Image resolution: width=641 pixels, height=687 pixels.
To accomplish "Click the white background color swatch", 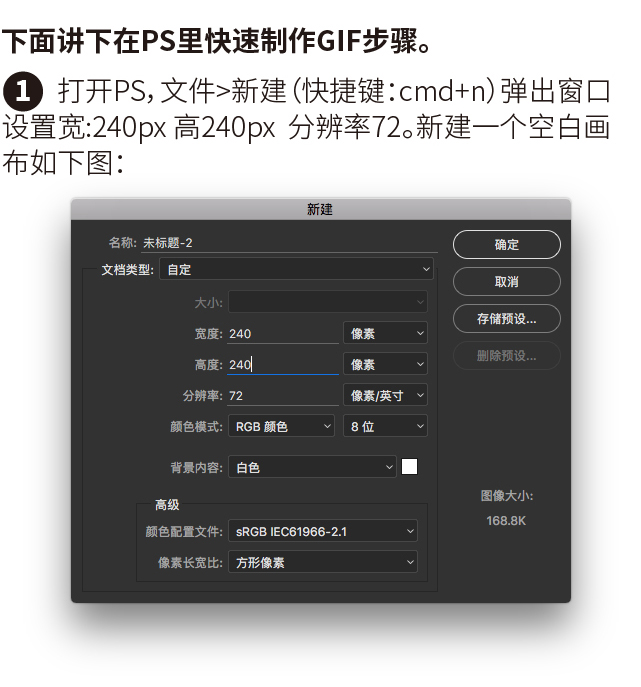I will (409, 467).
